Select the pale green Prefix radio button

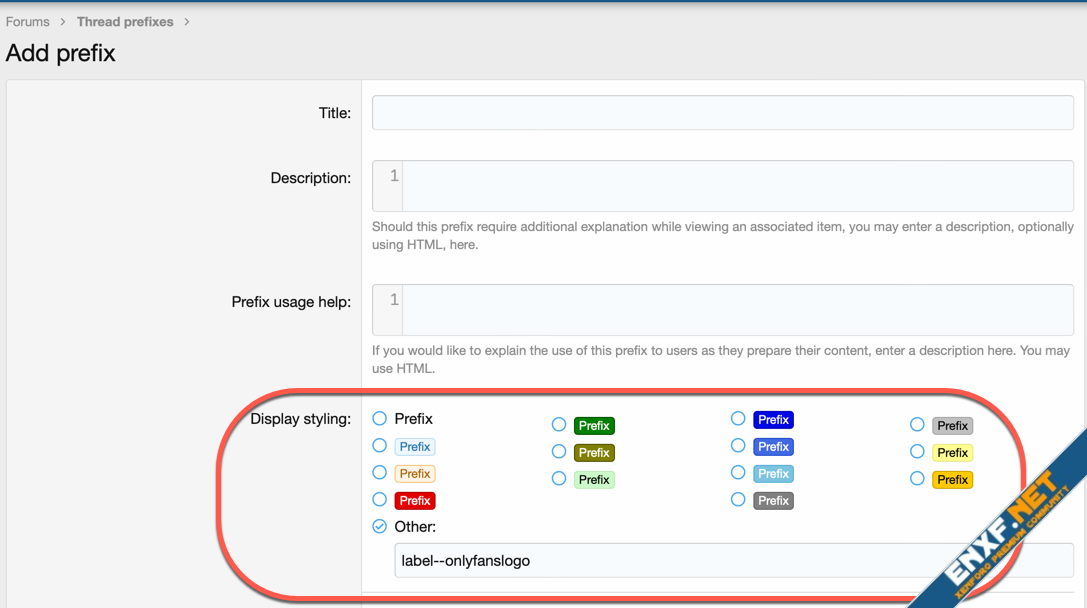(559, 479)
